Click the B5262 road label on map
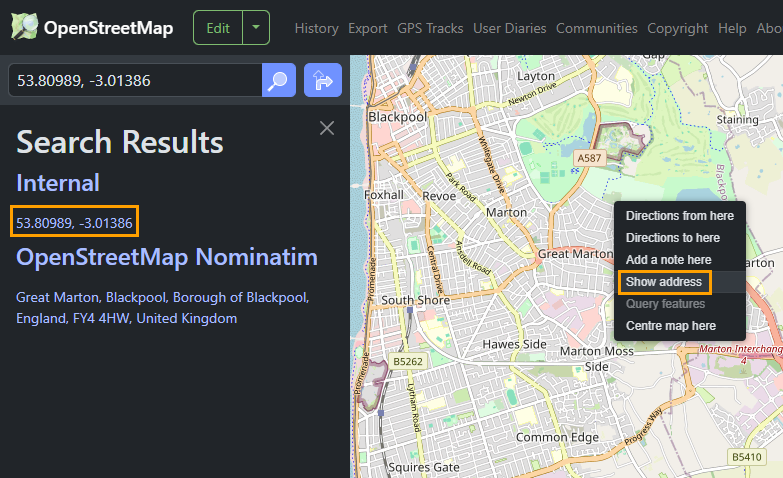The image size is (783, 478). [407, 361]
